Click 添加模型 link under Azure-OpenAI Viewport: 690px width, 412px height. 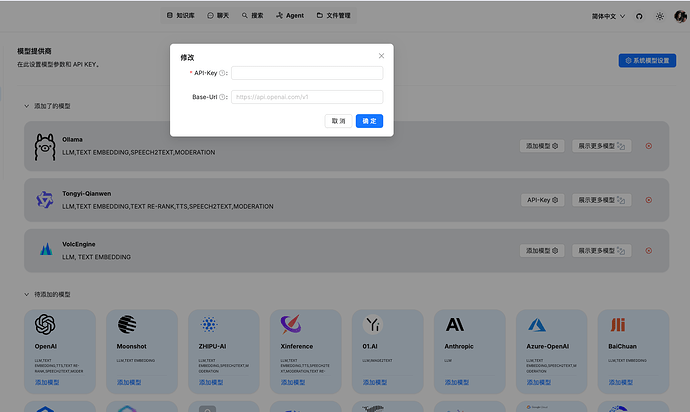pos(539,382)
